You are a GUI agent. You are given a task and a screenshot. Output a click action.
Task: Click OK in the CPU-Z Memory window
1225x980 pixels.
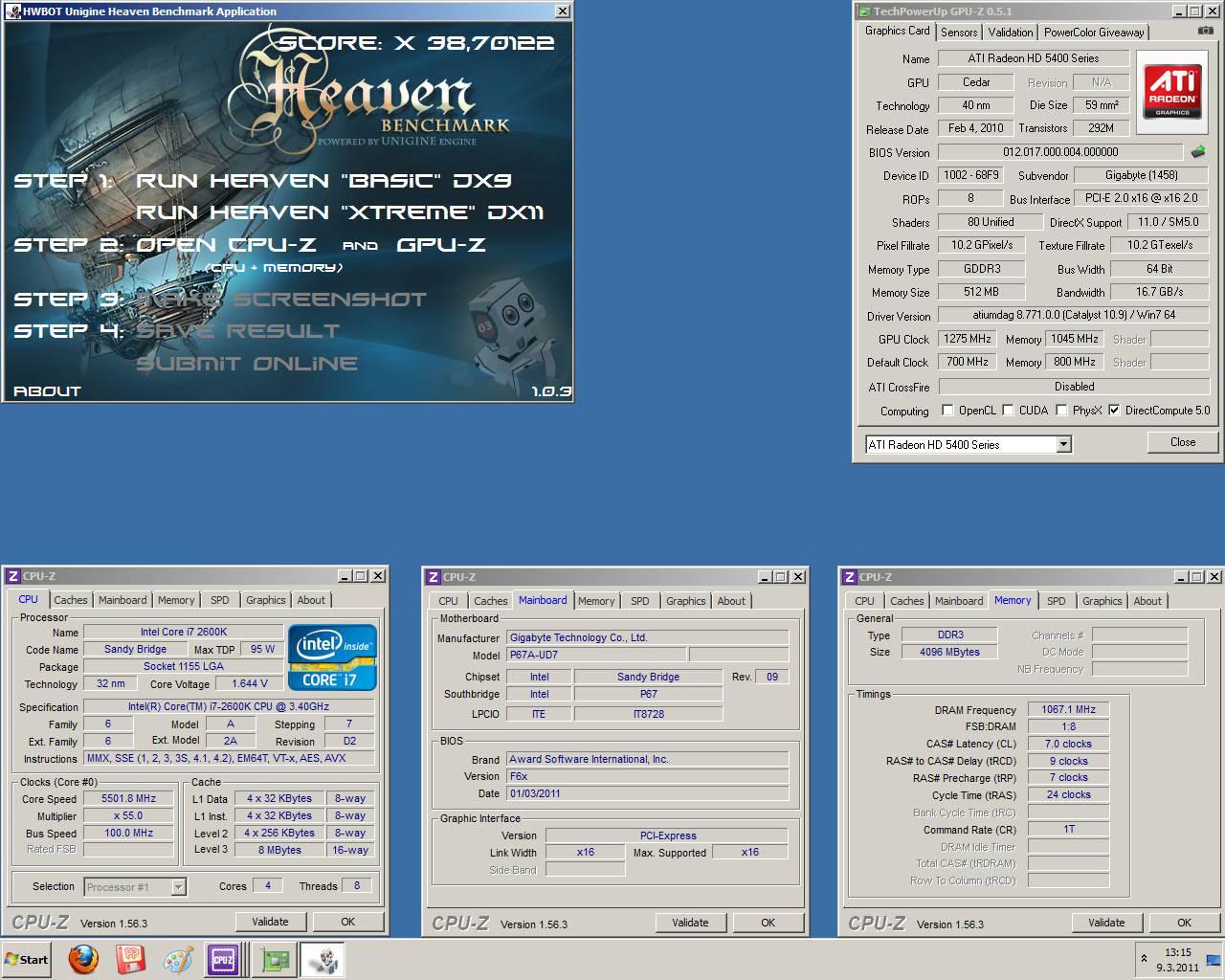[1184, 923]
